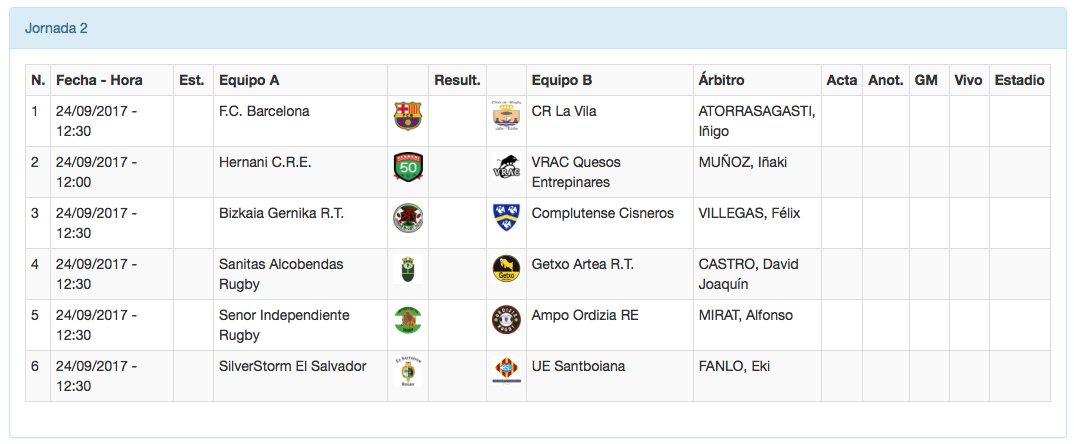Screen dimensions: 1074x444
Task: Click the VRAC Quesos Entrepinares bull logo
Action: tap(506, 167)
